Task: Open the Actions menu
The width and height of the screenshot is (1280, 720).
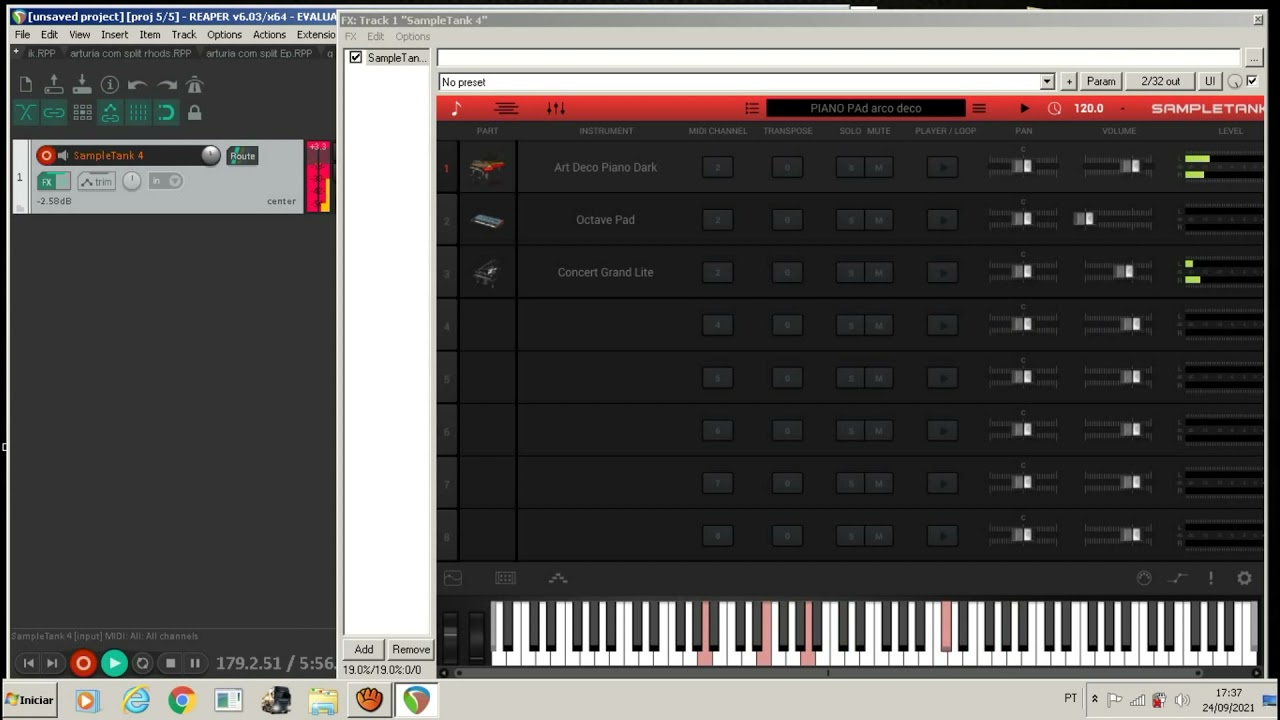Action: (269, 34)
